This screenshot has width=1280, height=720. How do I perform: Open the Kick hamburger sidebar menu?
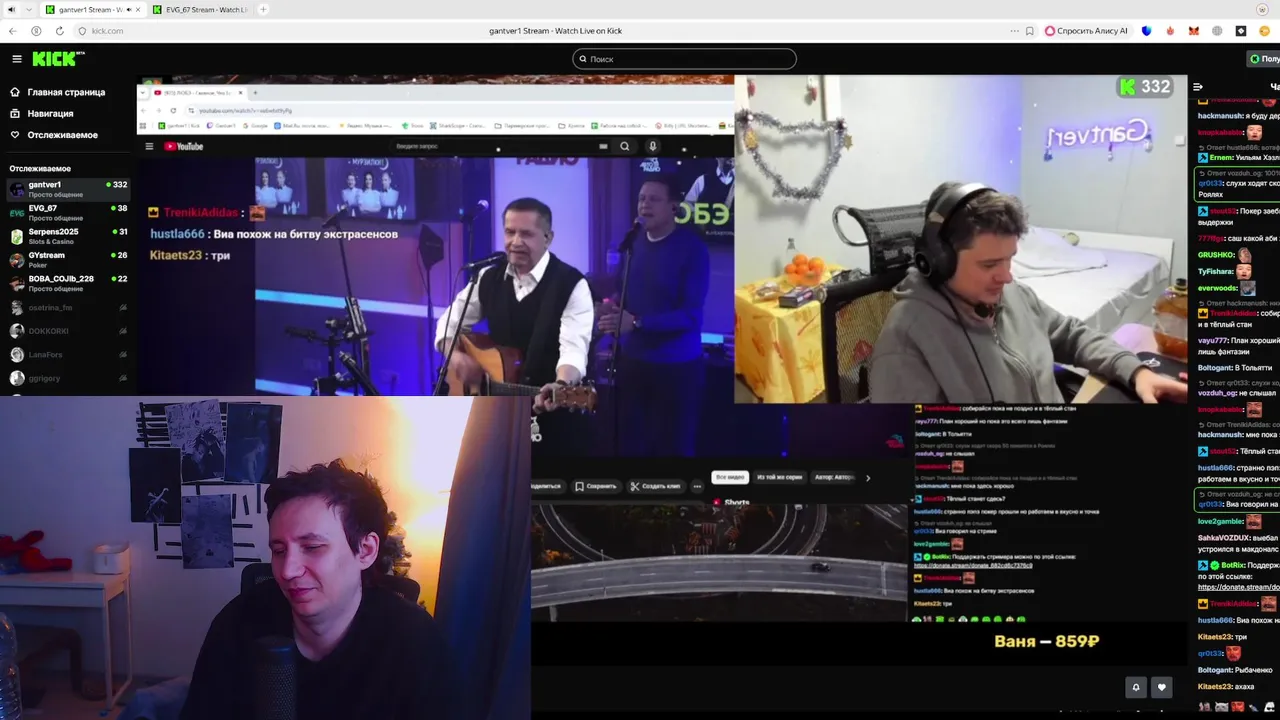tap(16, 59)
